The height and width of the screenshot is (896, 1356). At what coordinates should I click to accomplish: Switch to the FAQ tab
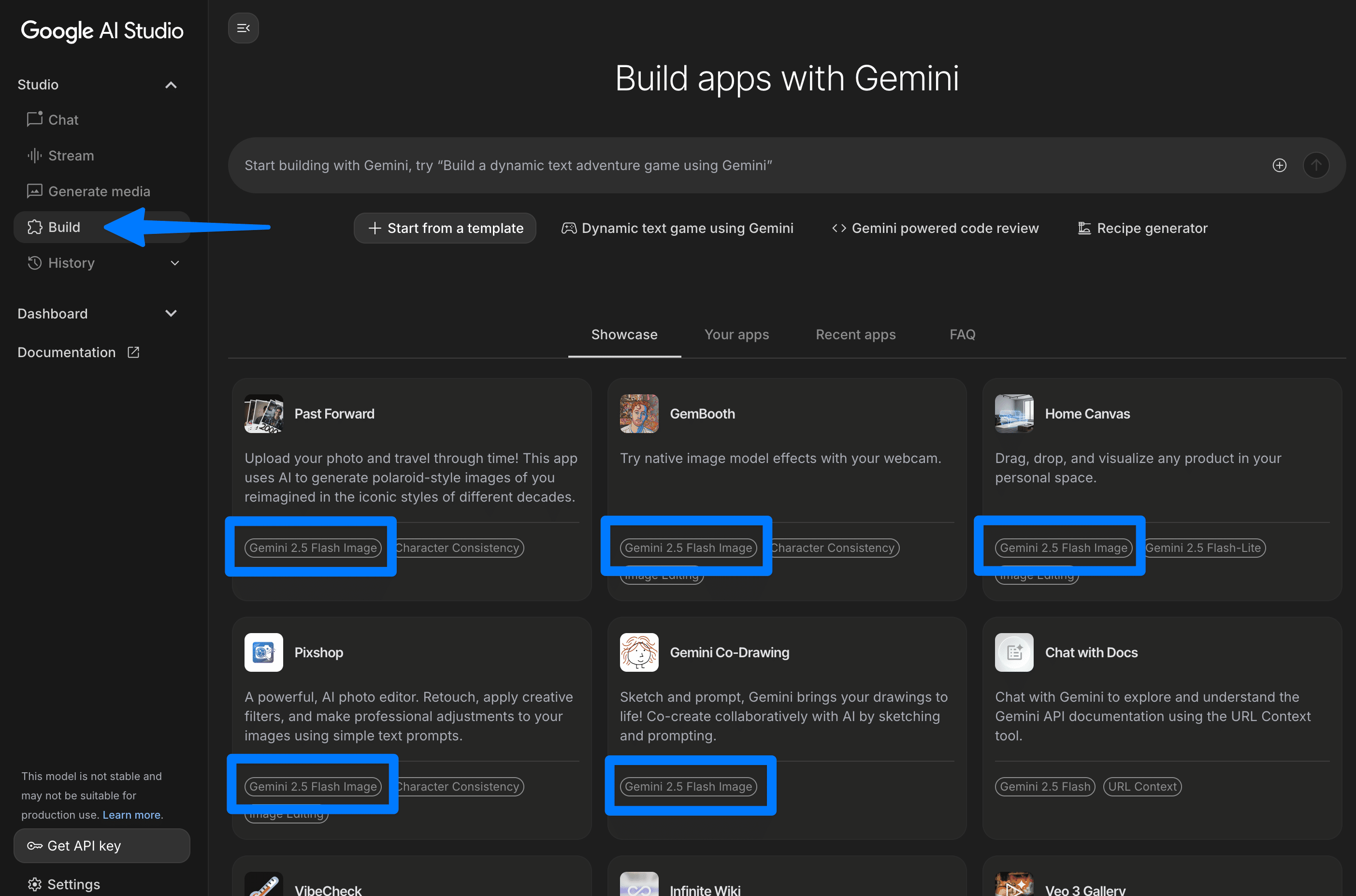pos(962,334)
